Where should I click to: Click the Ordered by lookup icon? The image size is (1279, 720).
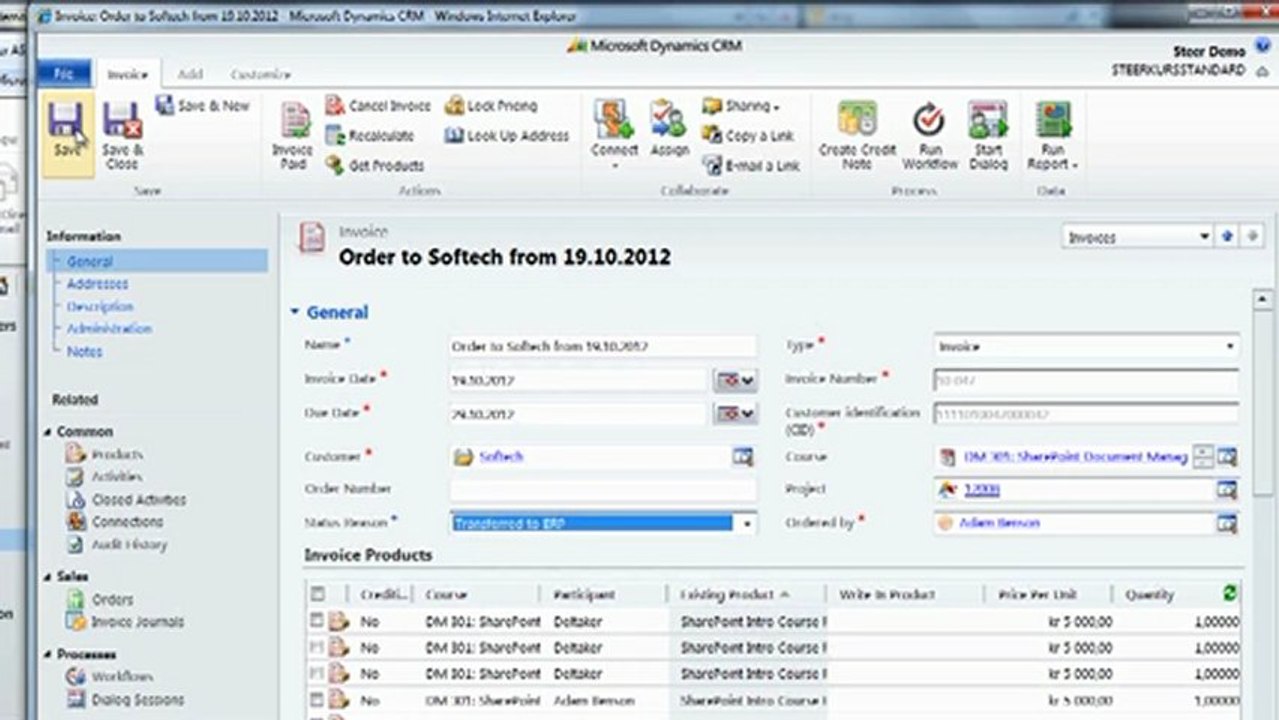(x=1228, y=523)
